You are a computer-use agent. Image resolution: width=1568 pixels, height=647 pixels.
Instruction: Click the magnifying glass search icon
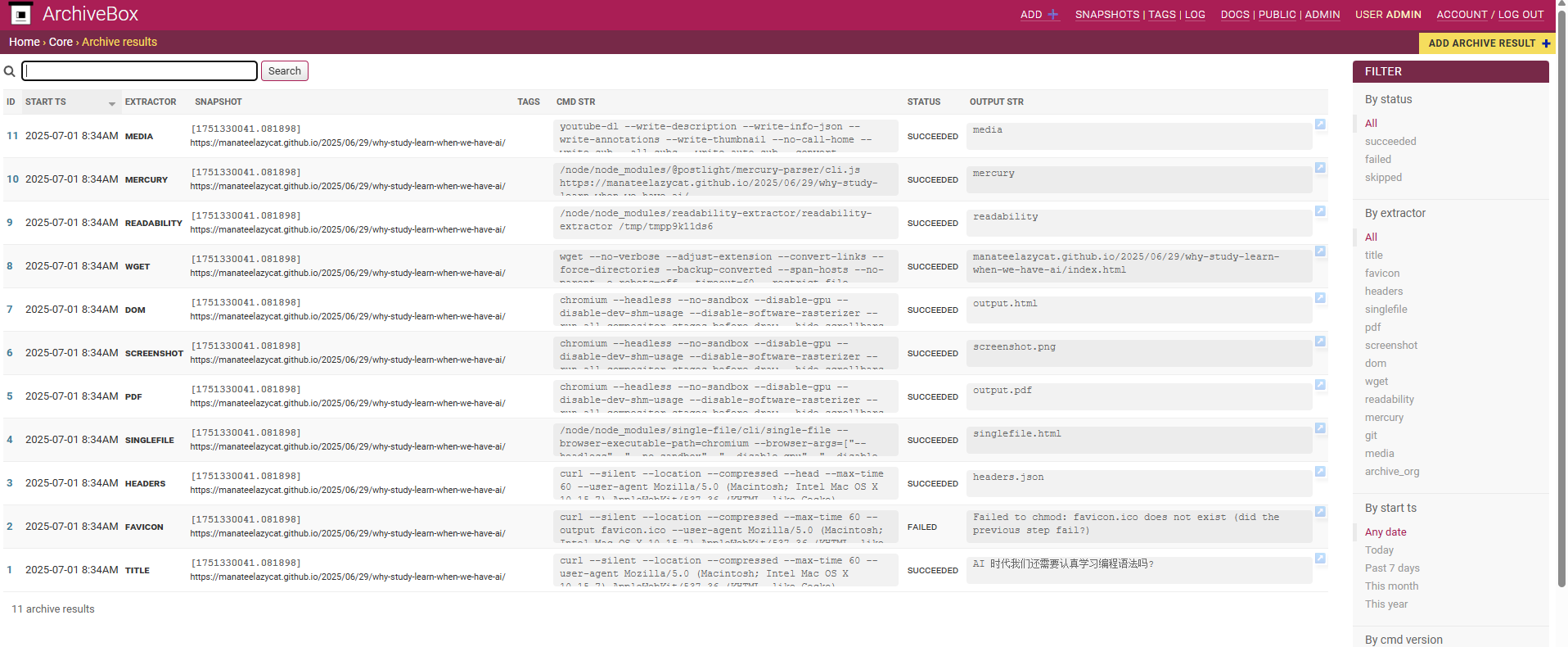pos(10,71)
